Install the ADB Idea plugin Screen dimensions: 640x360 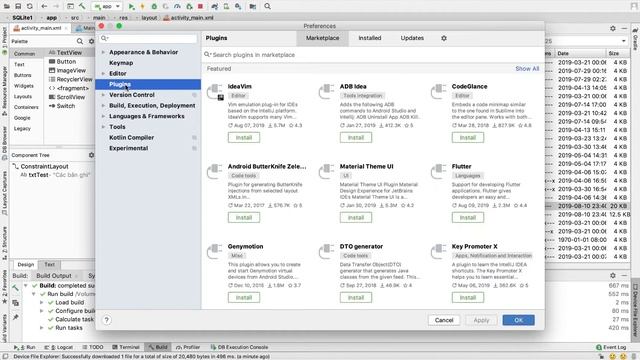point(356,138)
